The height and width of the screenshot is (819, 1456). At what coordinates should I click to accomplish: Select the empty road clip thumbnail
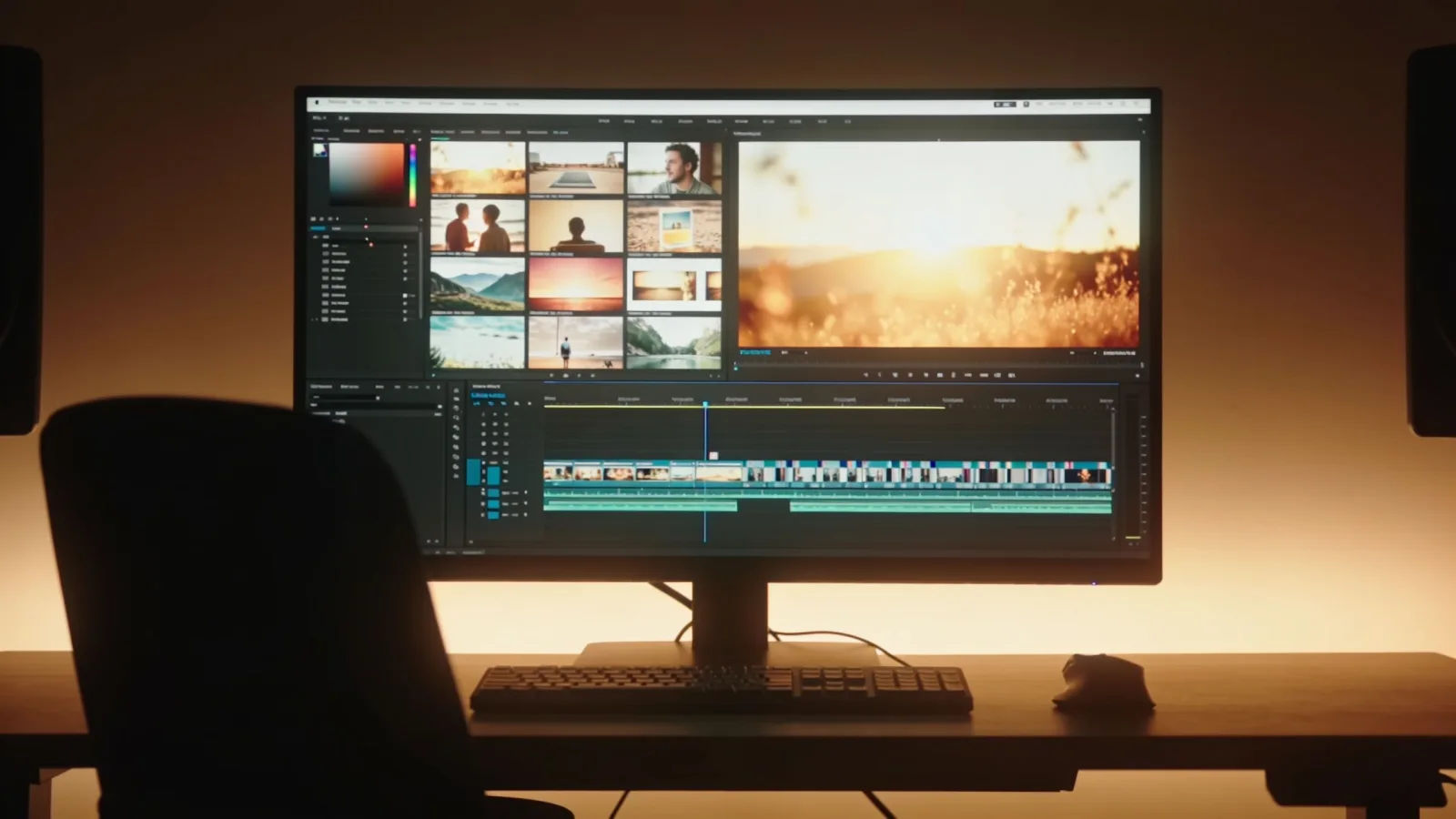(576, 167)
